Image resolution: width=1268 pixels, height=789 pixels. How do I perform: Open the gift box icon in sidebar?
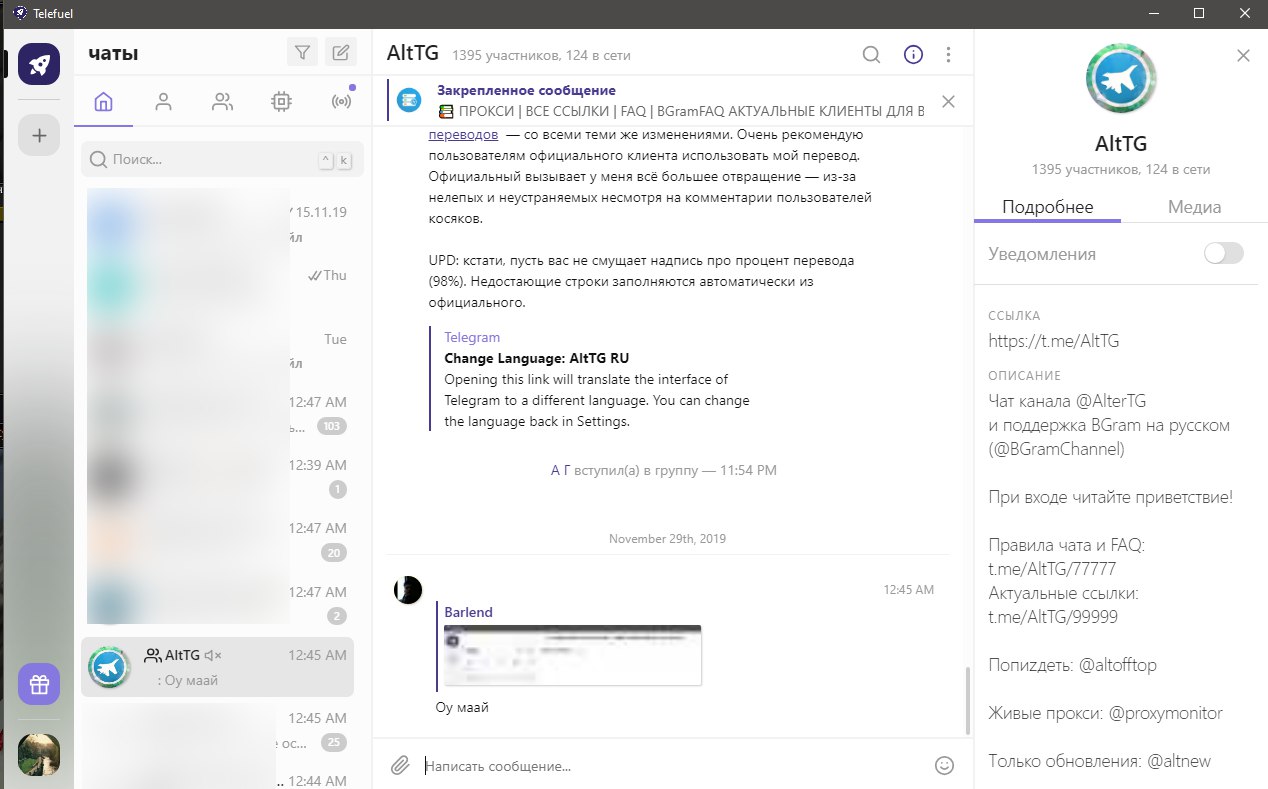coord(39,685)
